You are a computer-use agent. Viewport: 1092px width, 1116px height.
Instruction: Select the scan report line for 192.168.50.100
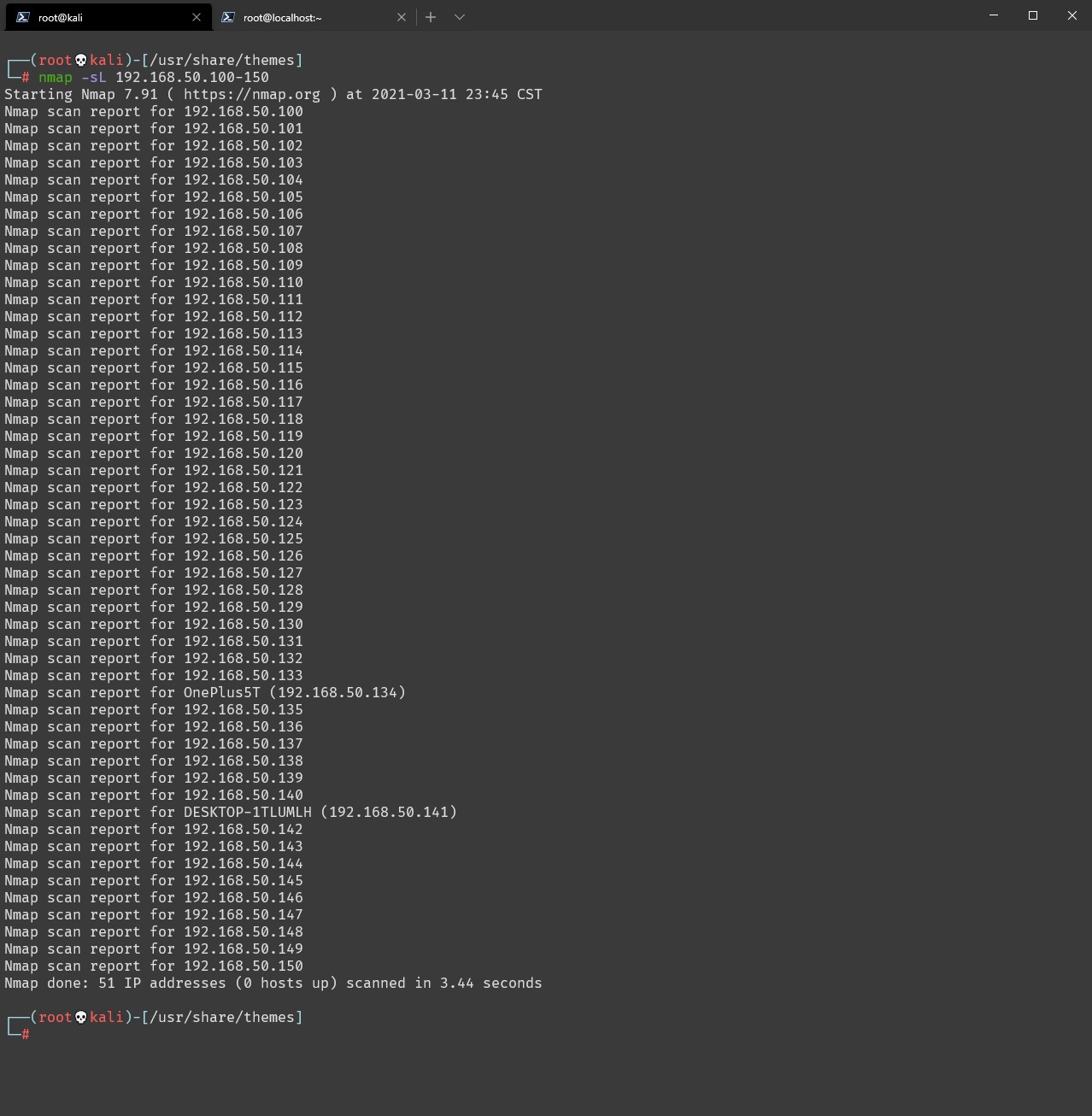pyautogui.click(x=154, y=111)
